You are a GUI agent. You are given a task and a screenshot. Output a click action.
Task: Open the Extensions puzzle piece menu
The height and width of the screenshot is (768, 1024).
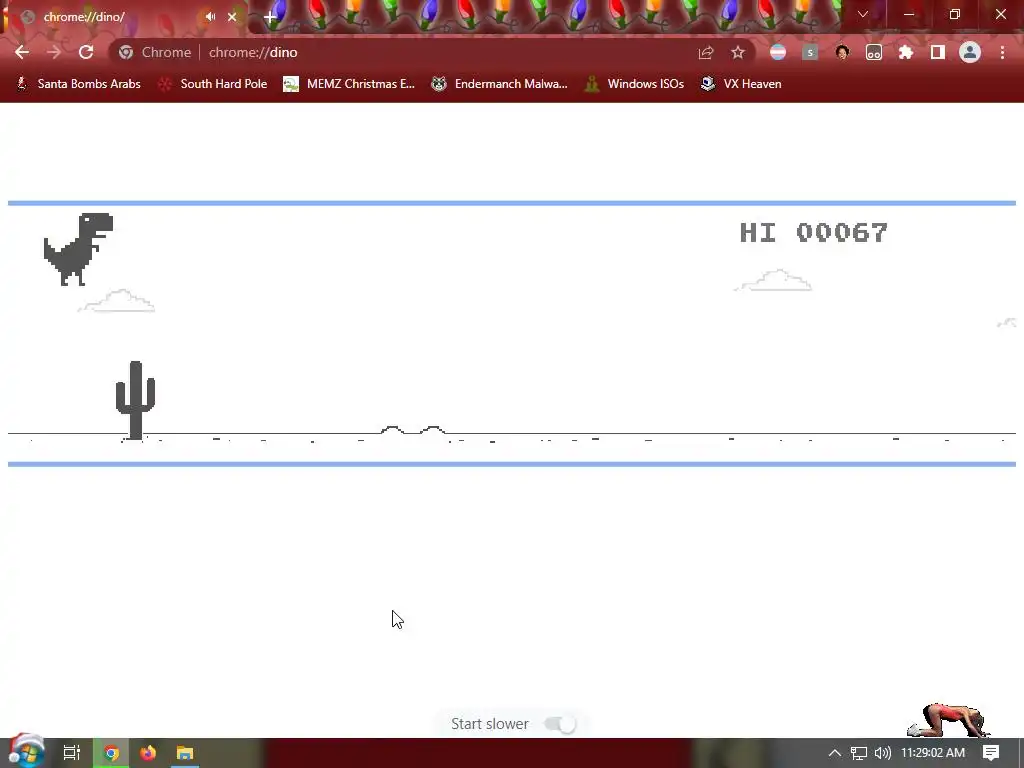point(906,52)
